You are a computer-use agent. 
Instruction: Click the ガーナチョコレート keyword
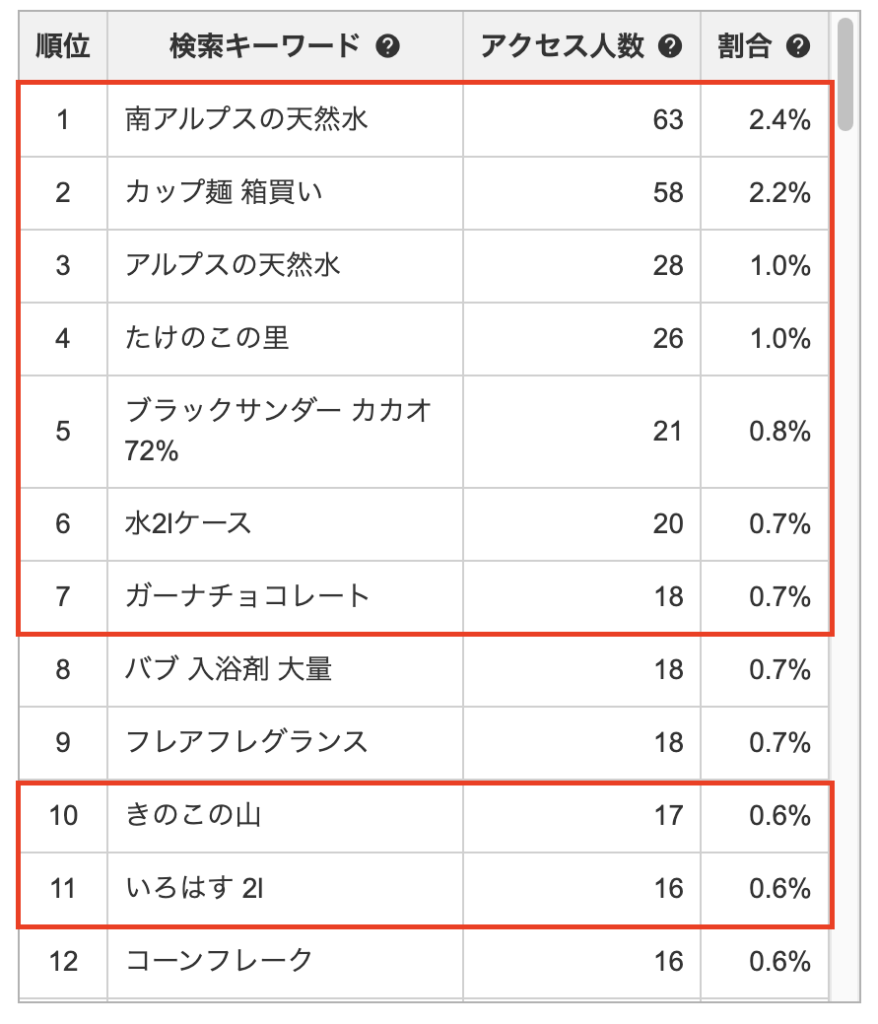tap(248, 596)
